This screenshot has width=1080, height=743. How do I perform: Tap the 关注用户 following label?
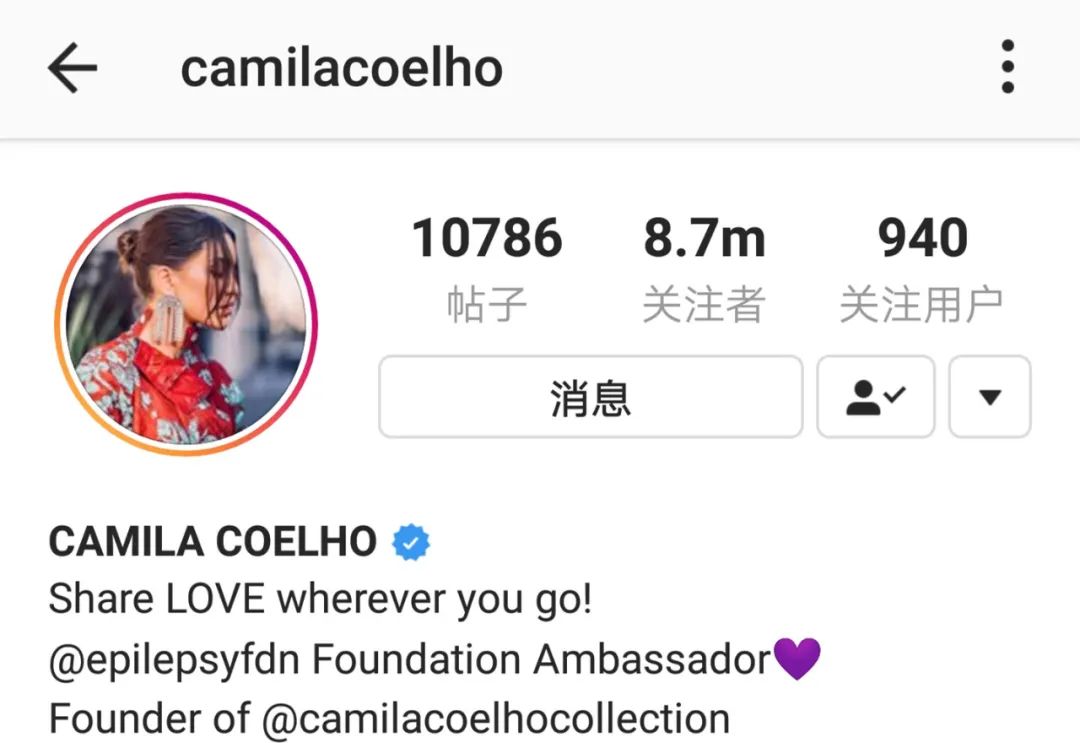click(922, 304)
